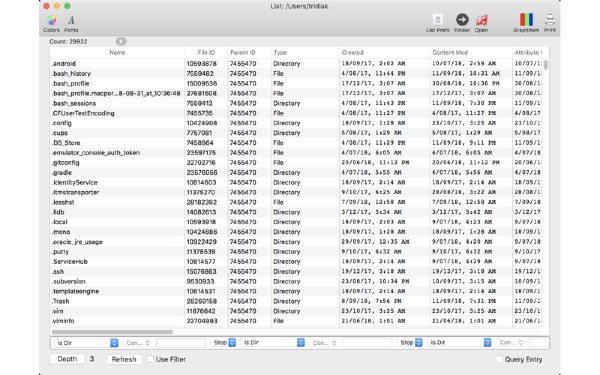Select the .cups directory row
600x375 pixels.
[x=297, y=133]
